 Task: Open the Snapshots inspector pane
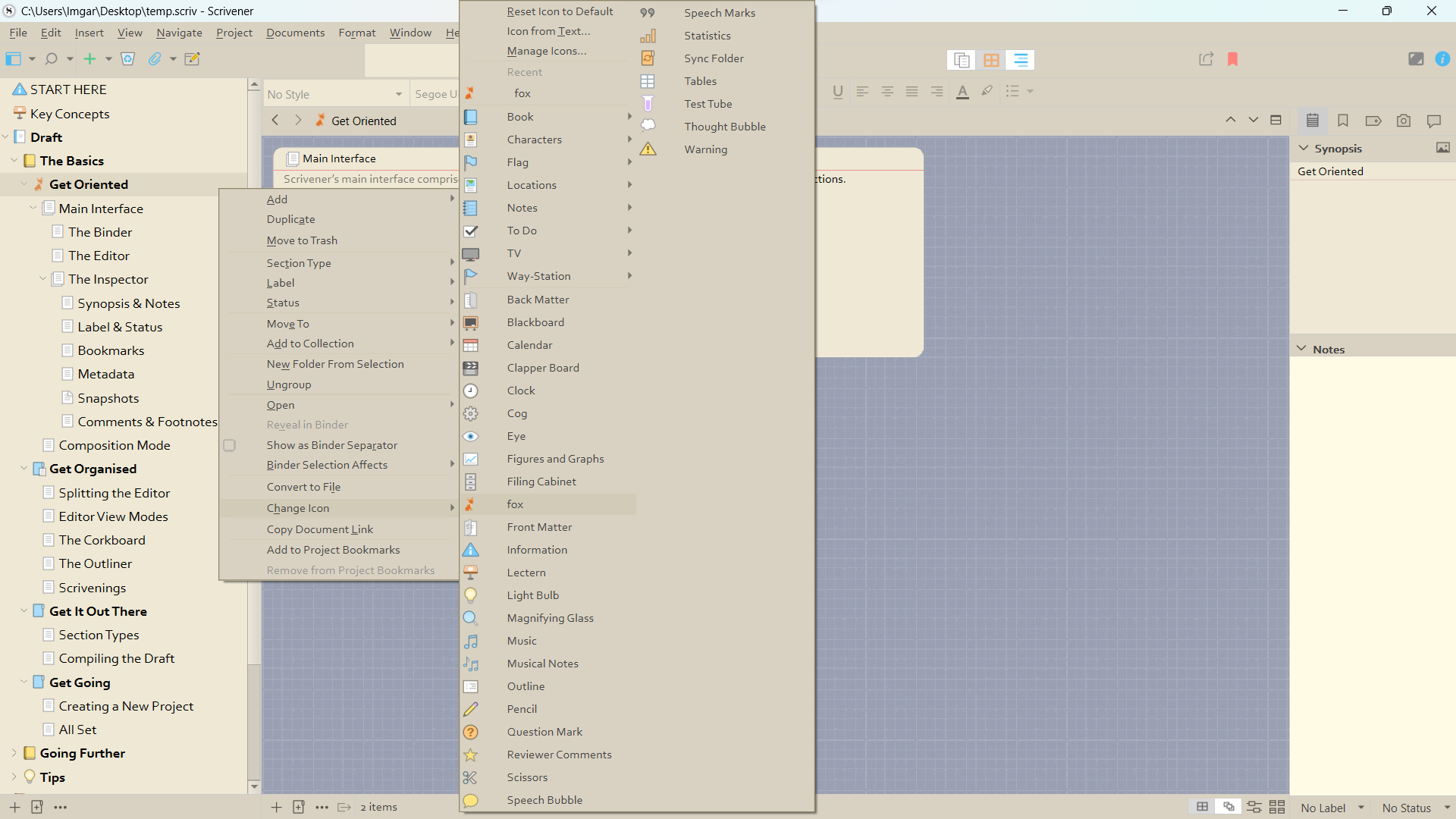click(x=1404, y=121)
